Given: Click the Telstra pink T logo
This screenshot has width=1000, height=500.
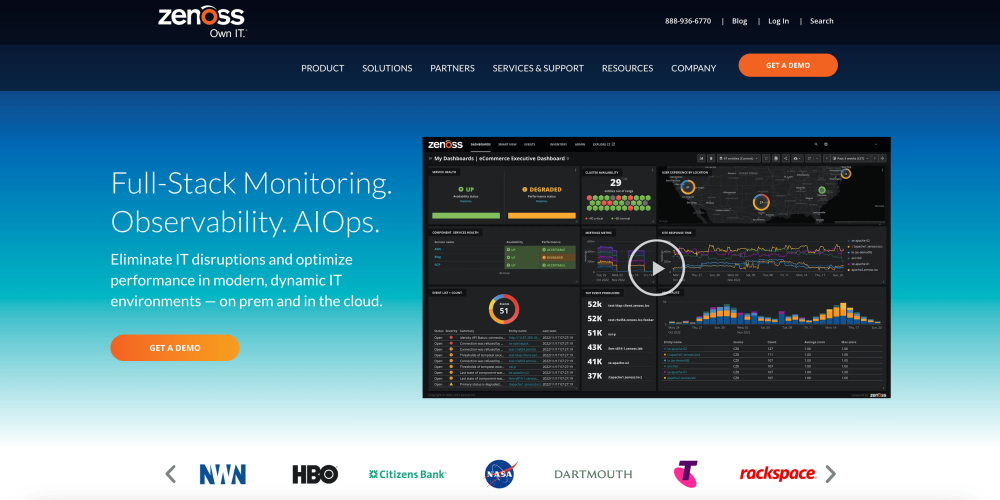Looking at the screenshot, I should point(685,474).
